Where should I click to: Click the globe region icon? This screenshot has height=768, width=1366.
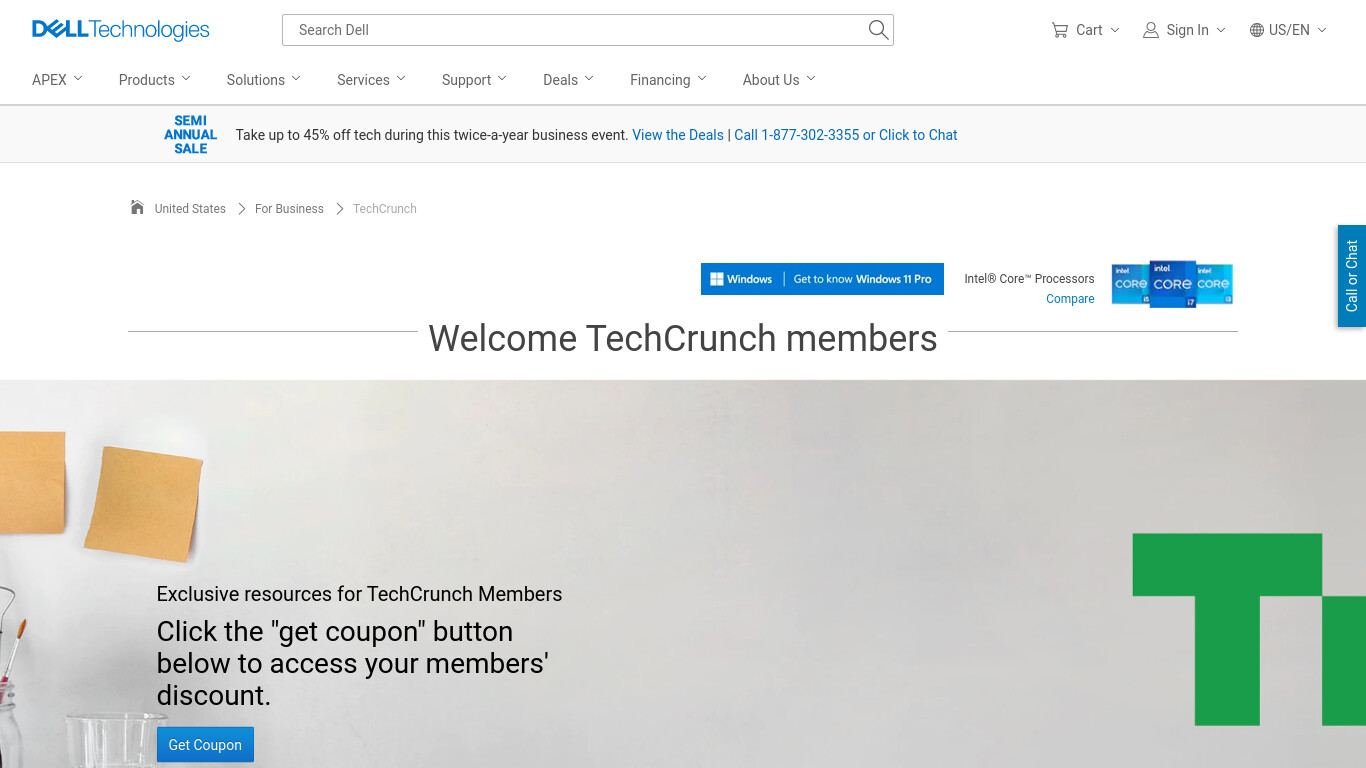(x=1257, y=30)
